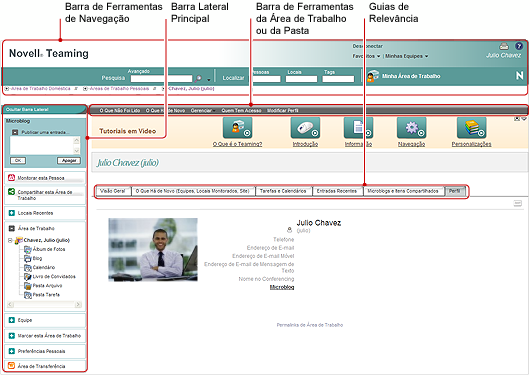Image resolution: width=530 pixels, height=375 pixels.
Task: Switch to the O Que Há de Novo tab
Action: [x=193, y=191]
